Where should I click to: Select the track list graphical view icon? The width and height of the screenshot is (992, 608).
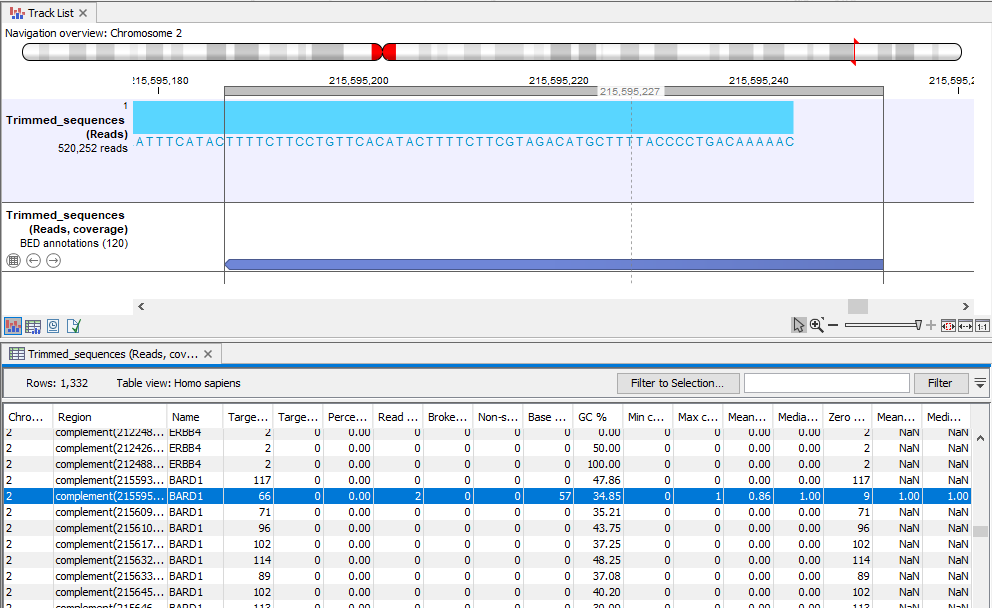point(14,326)
